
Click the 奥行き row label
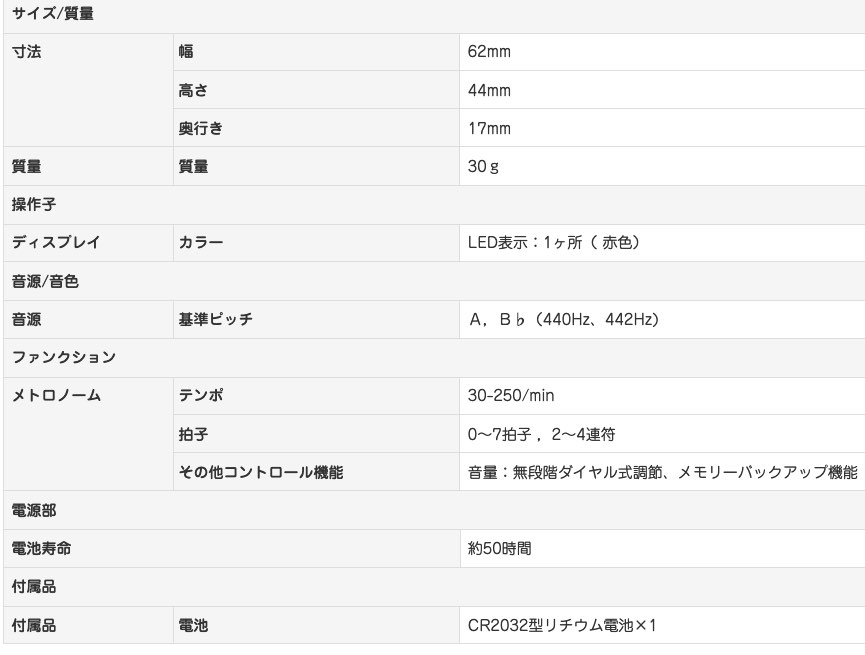click(200, 128)
